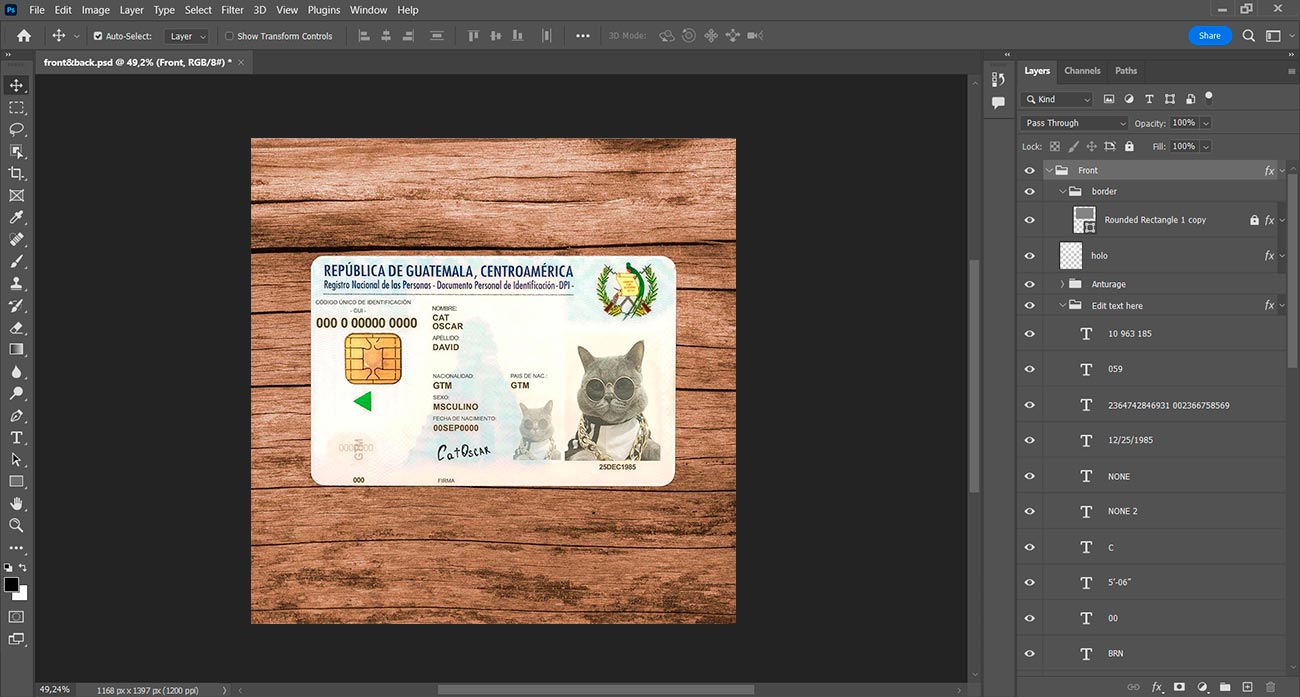Open the Filter menu

click(x=232, y=10)
